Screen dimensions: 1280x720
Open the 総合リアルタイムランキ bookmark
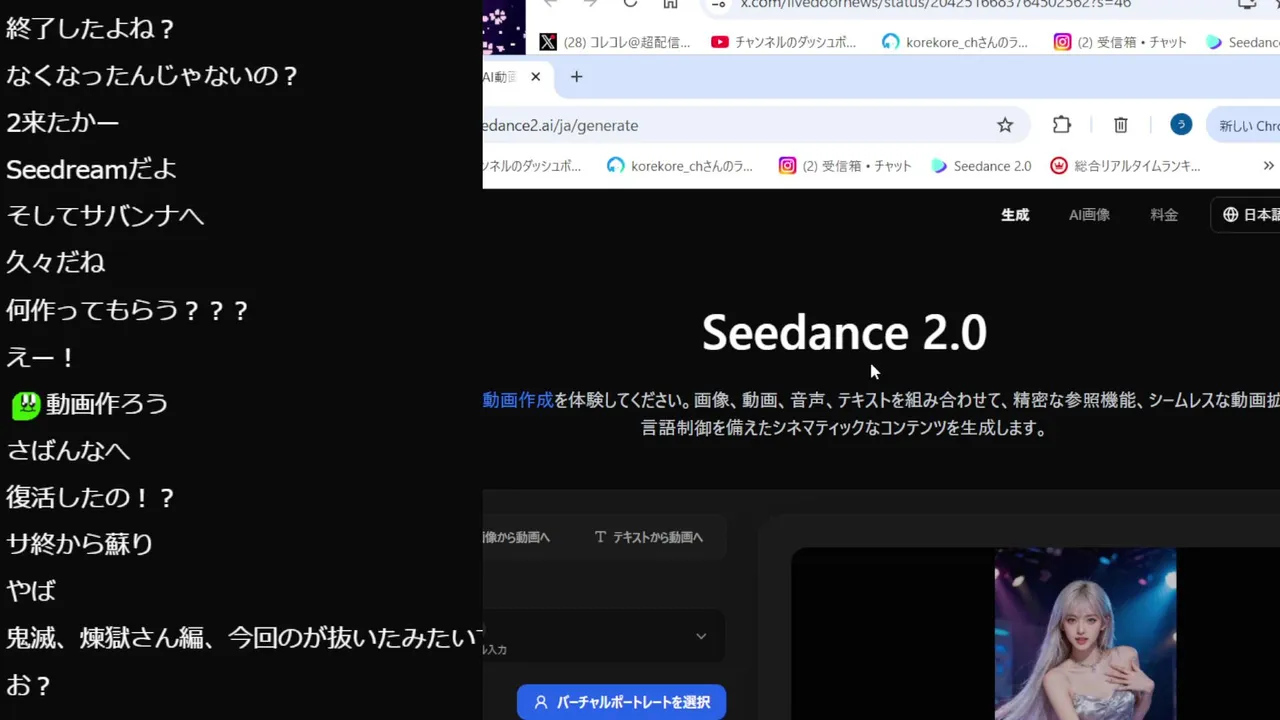(x=1126, y=166)
